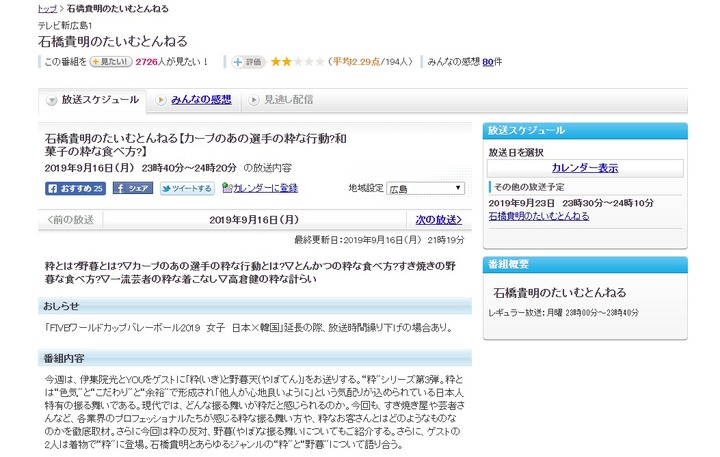The height and width of the screenshot is (457, 720).
Task: Click the 2726人が見たい count text
Action: (x=172, y=62)
